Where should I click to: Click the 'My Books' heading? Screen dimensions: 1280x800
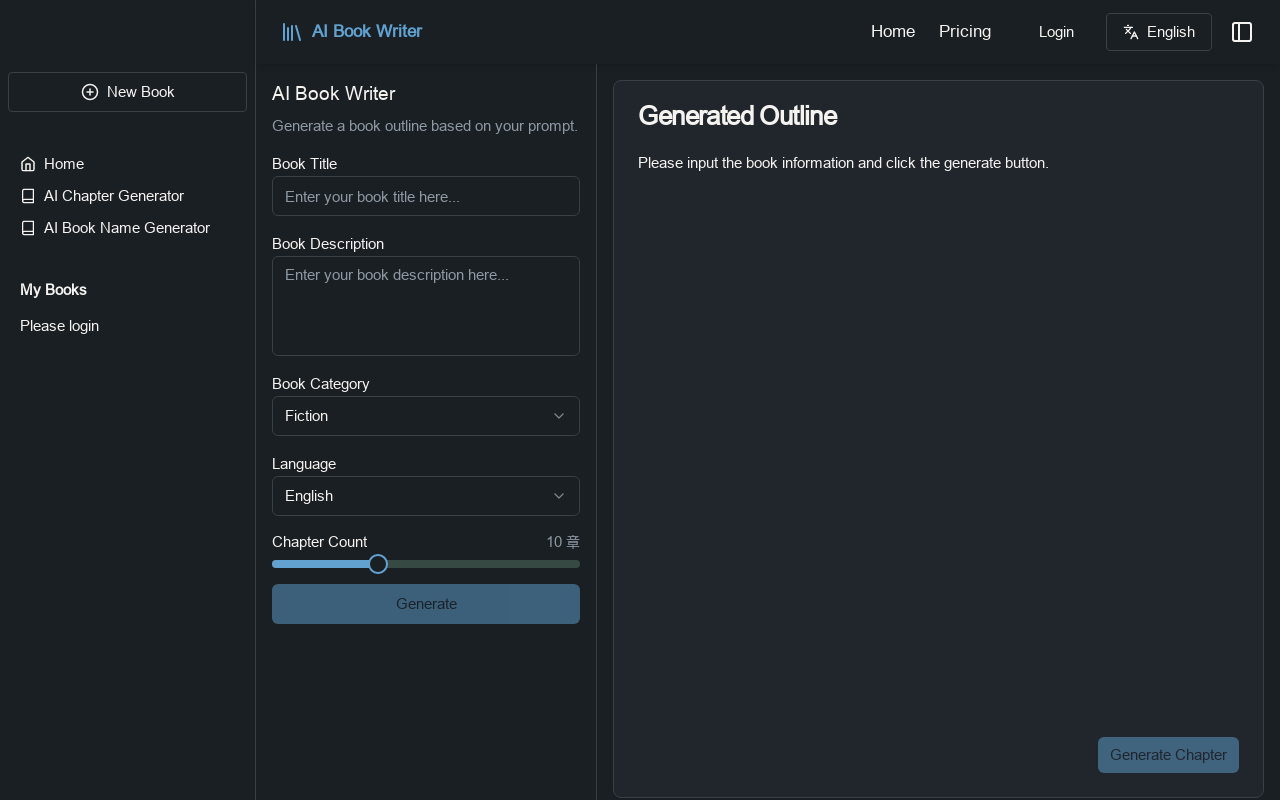pos(53,290)
